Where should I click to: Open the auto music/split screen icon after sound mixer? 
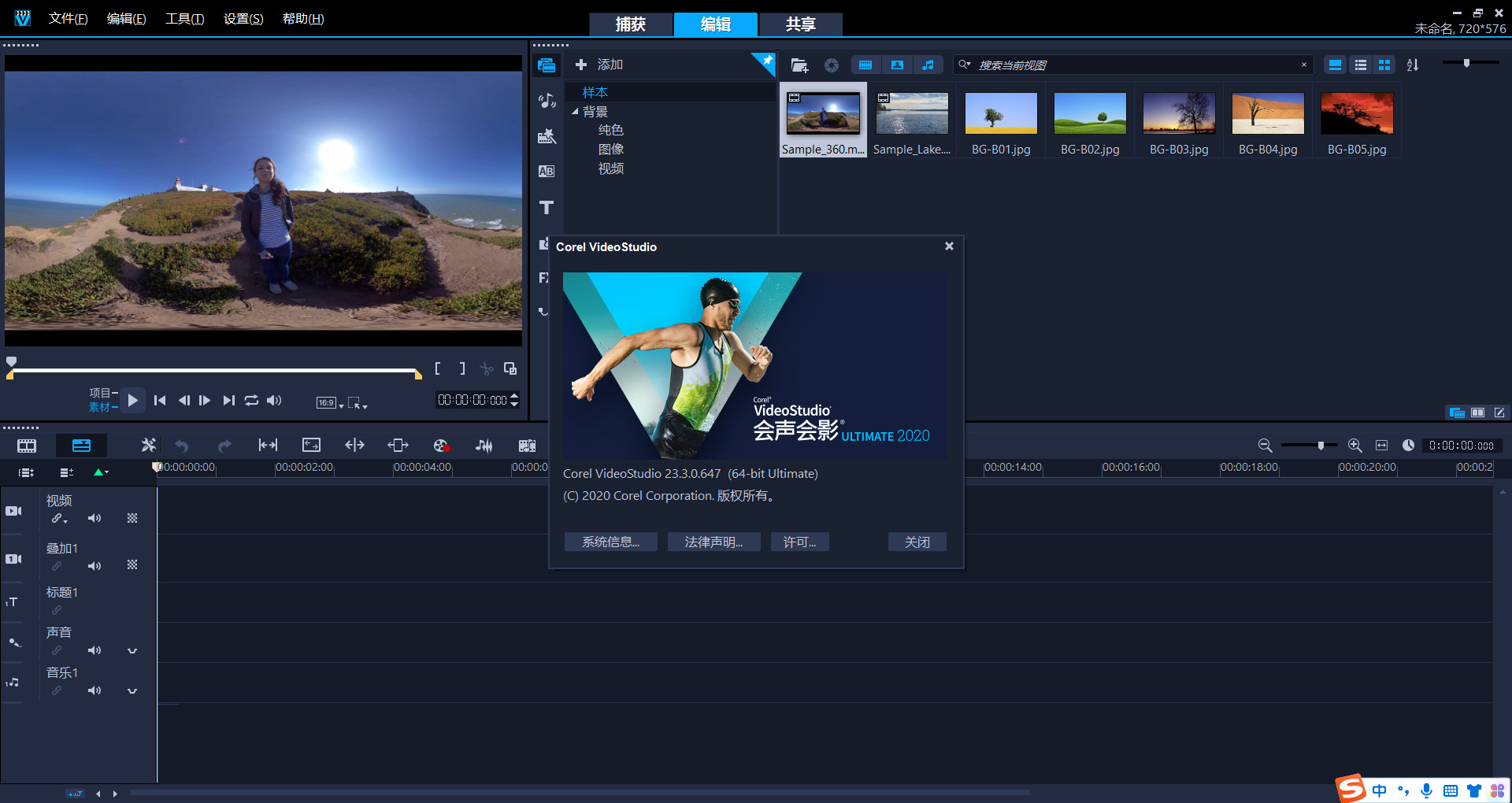(527, 446)
